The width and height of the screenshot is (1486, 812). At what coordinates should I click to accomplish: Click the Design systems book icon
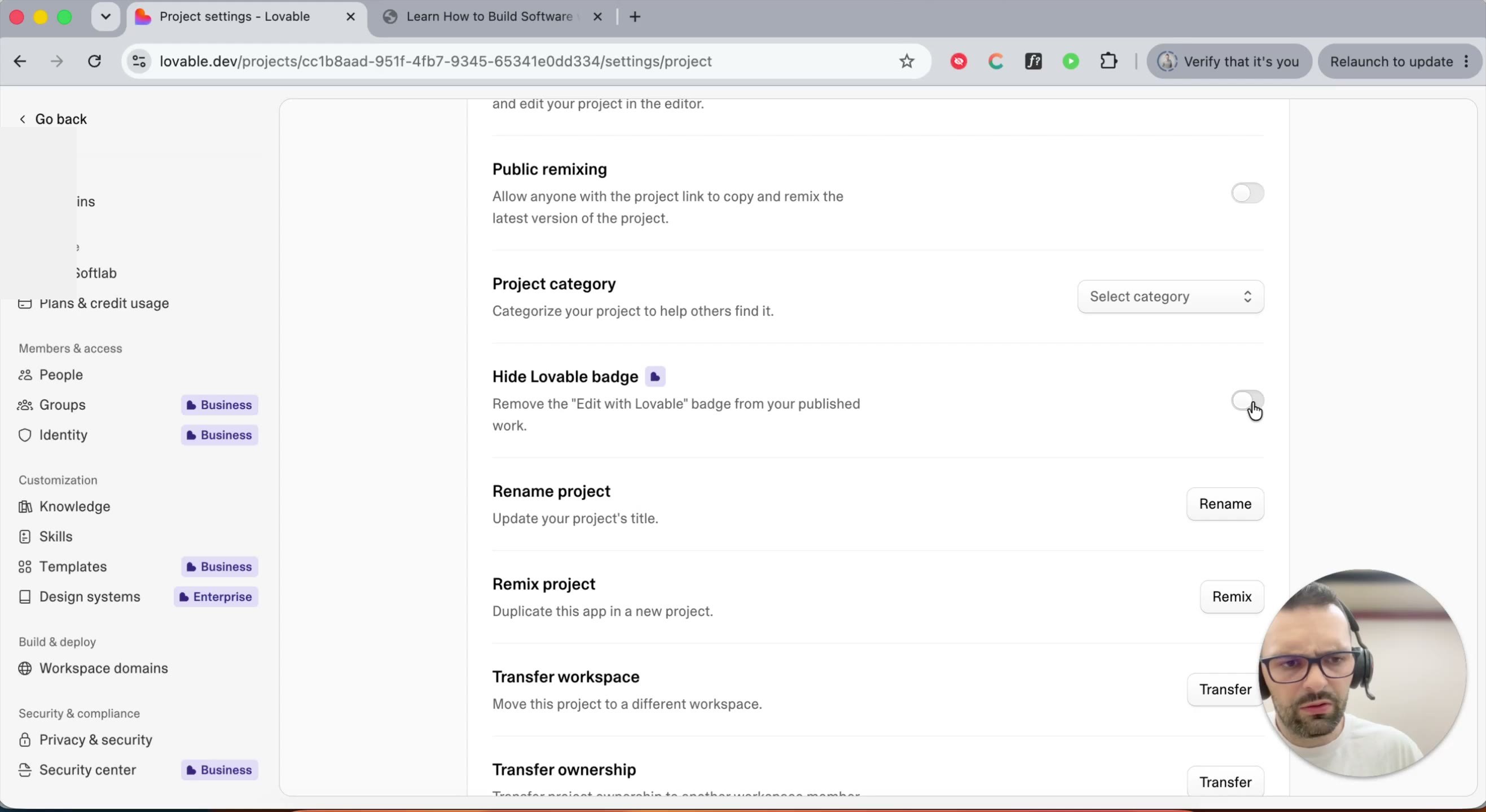pos(25,597)
